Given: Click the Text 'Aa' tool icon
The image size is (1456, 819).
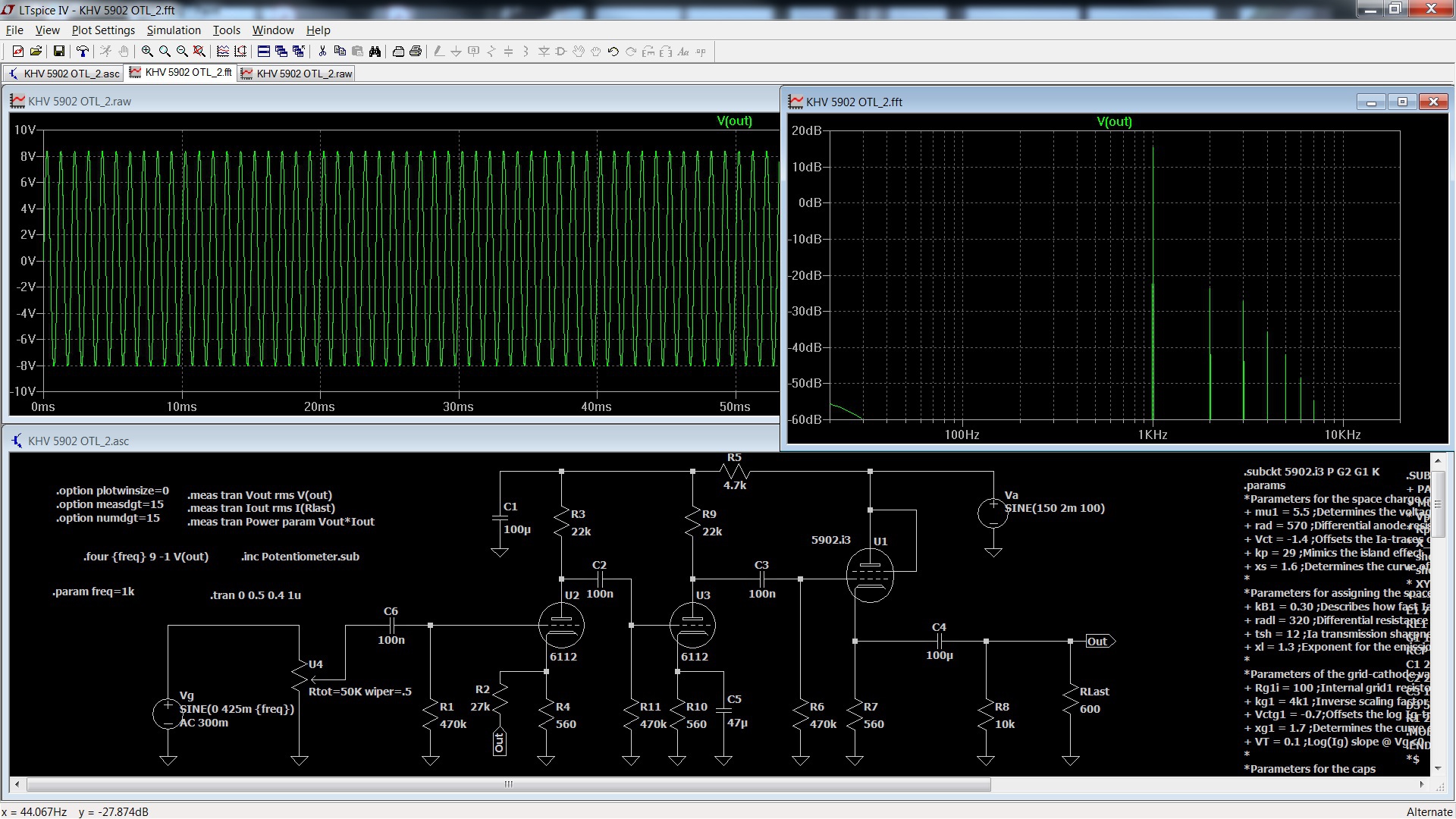Looking at the screenshot, I should (x=683, y=52).
